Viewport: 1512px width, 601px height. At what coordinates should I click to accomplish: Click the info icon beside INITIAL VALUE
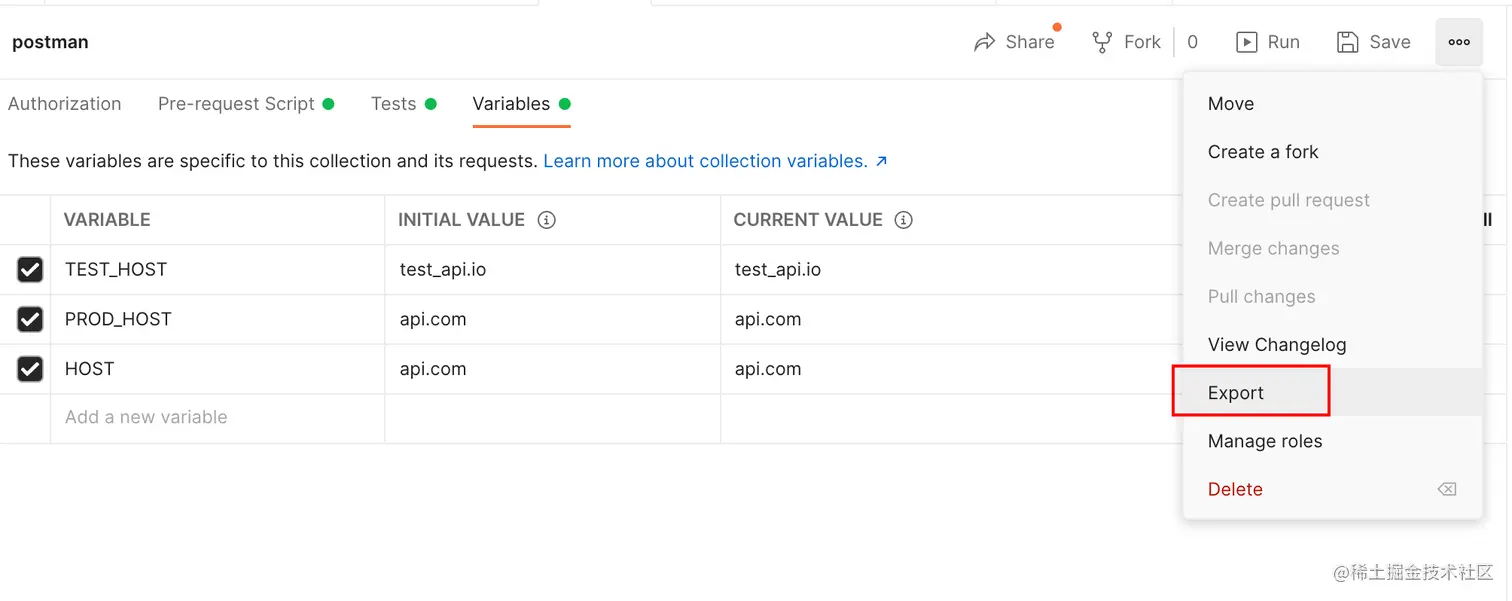546,220
